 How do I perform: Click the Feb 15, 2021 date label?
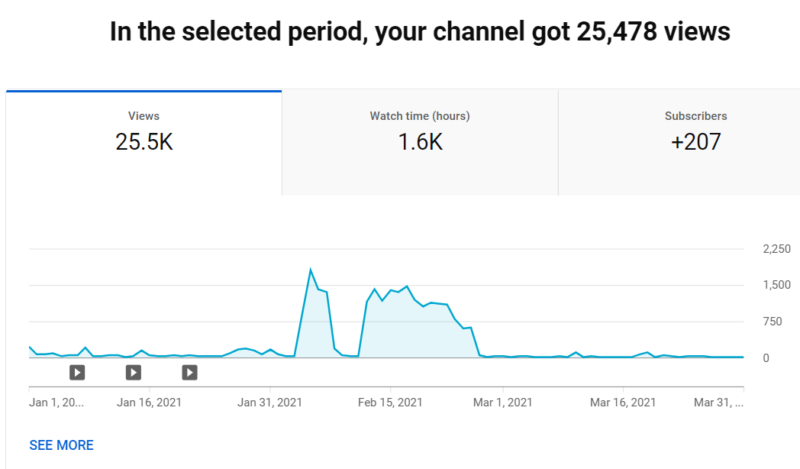(x=389, y=403)
